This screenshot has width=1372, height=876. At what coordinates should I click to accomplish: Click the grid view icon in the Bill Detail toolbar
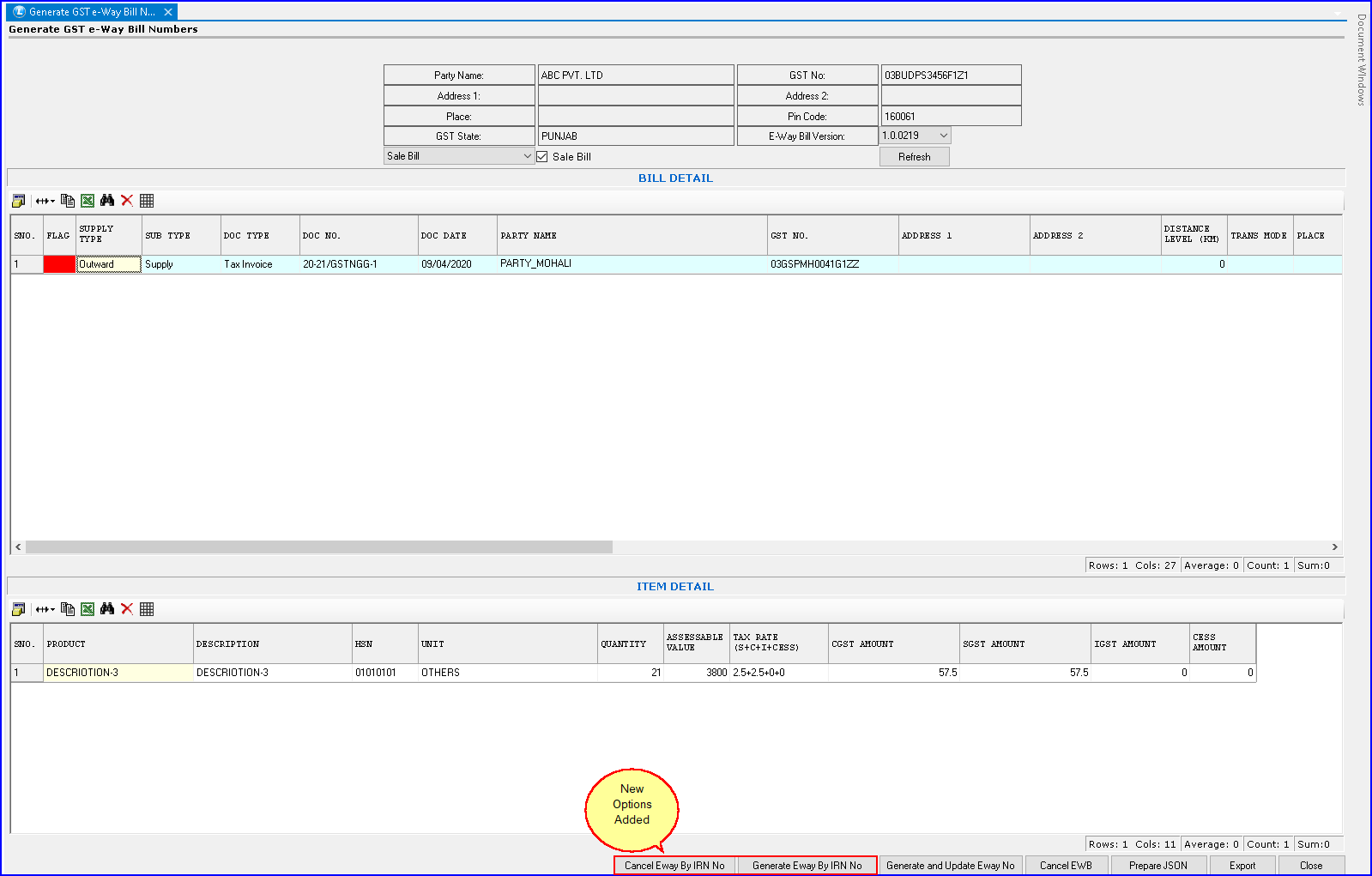[147, 201]
